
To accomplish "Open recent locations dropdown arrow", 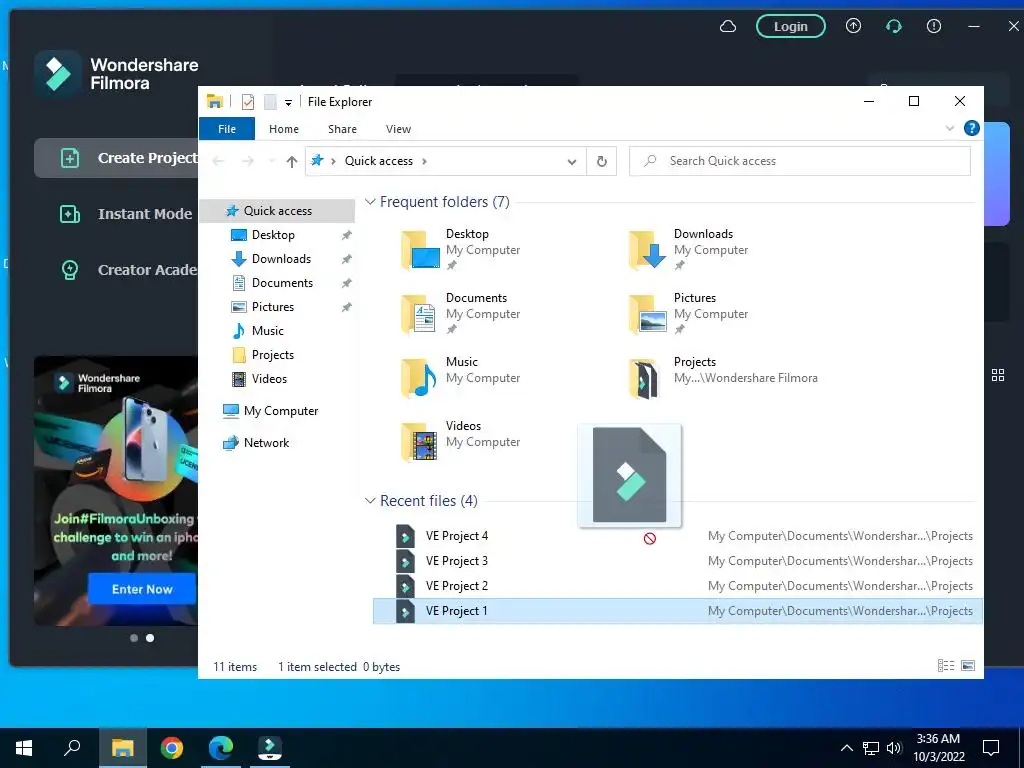I will tap(272, 161).
